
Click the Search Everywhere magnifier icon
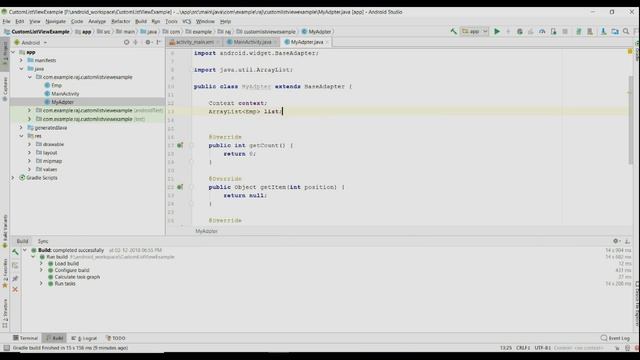pyautogui.click(x=626, y=31)
